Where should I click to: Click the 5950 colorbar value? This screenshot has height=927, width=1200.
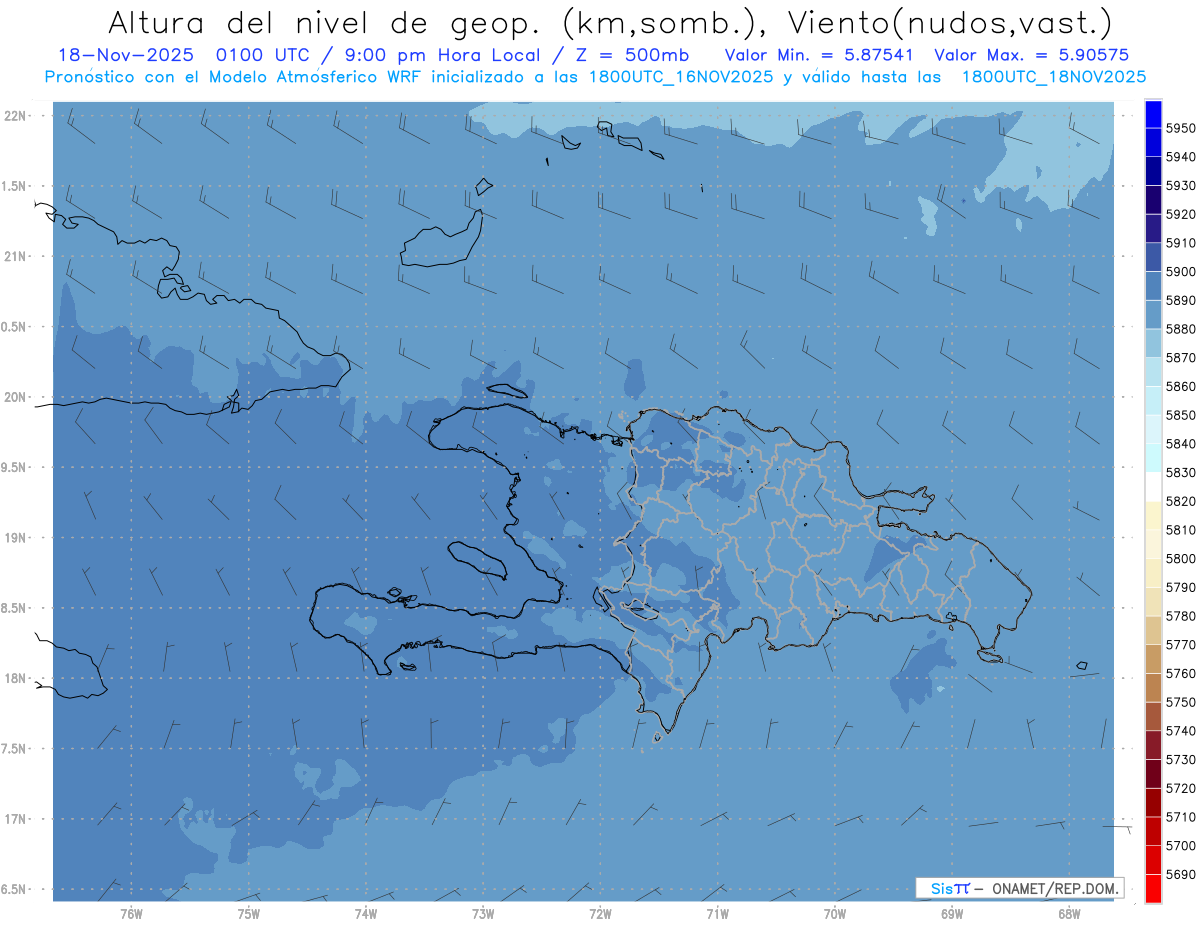(1181, 128)
